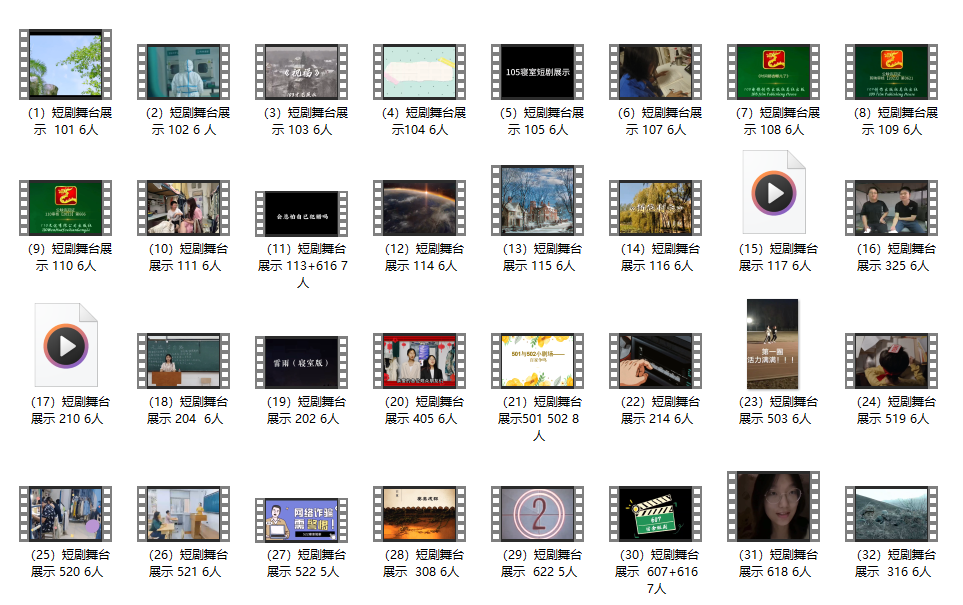The image size is (963, 605).
Task: Select the generic media icon of file (15) 117
Action: 773,192
